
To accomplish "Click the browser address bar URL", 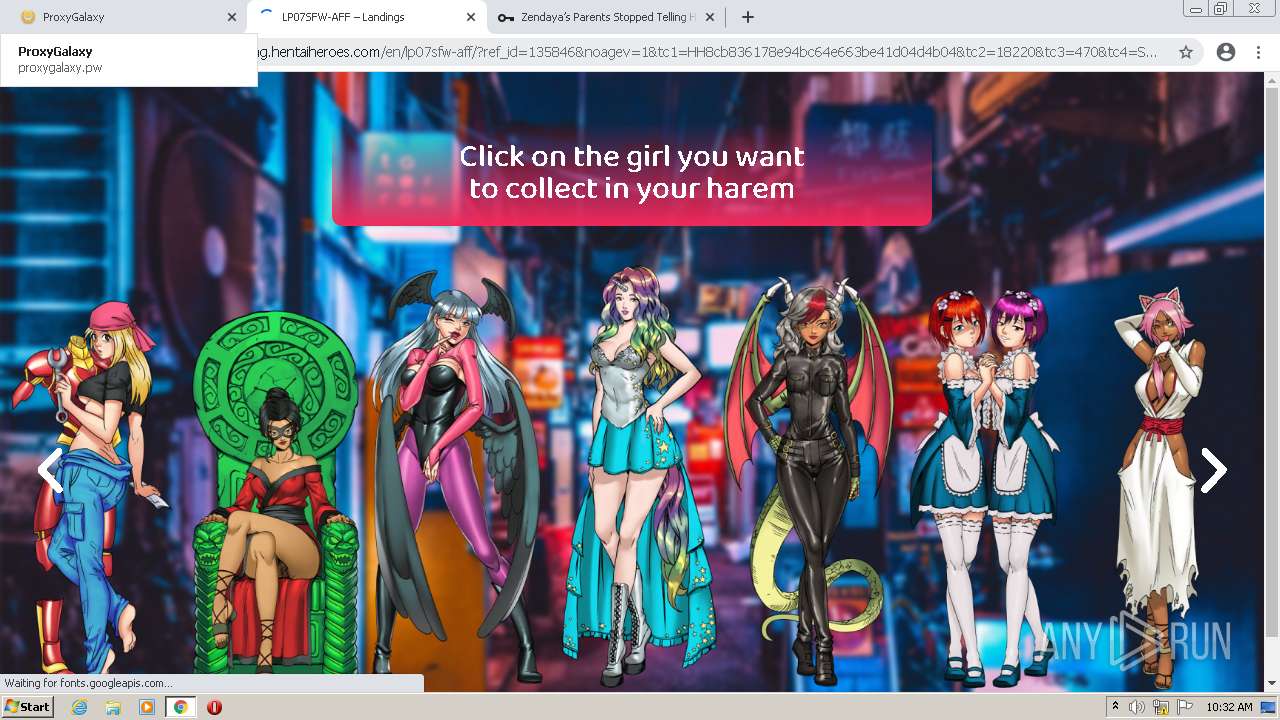I will coord(707,52).
